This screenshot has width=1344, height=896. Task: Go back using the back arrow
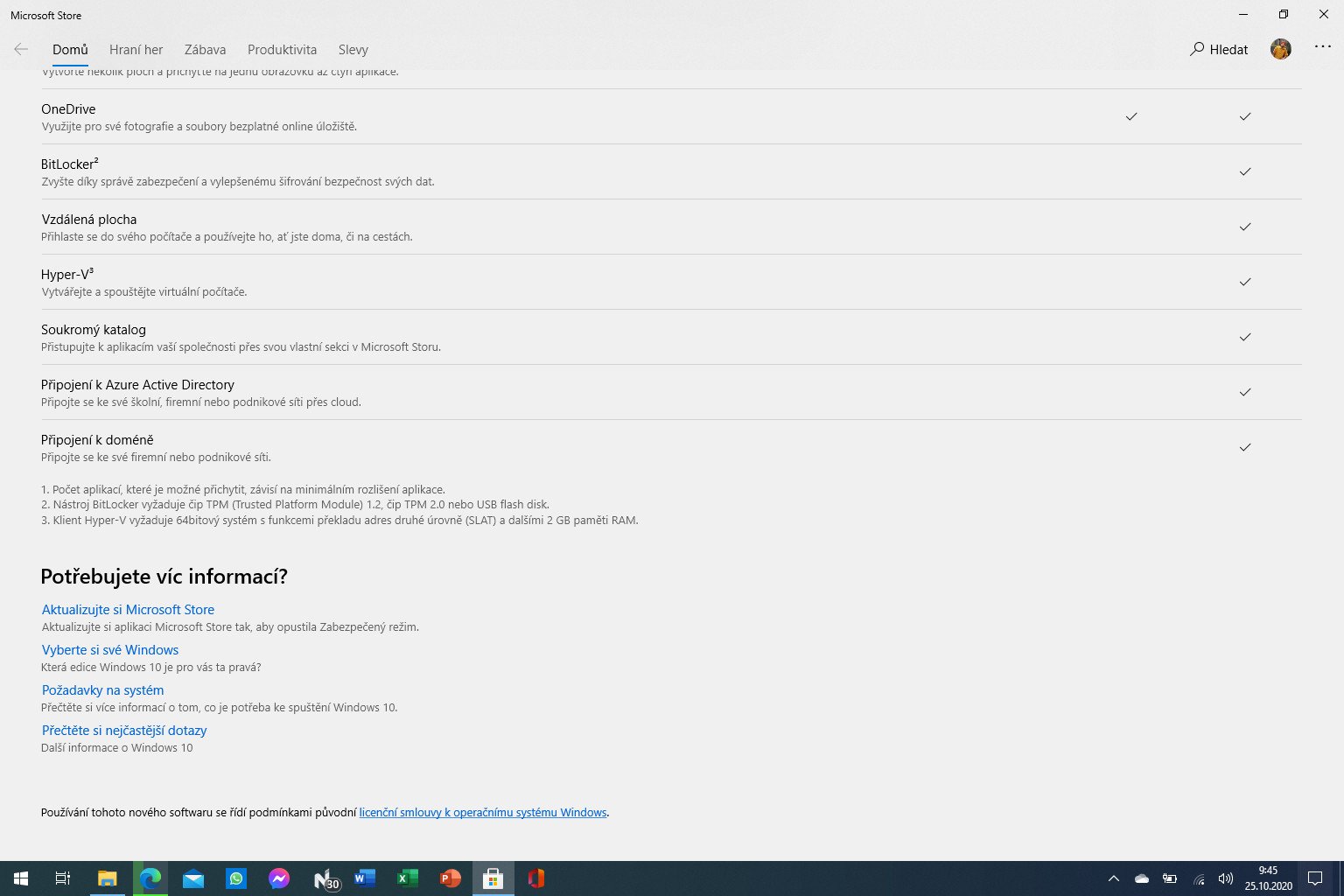(x=21, y=50)
